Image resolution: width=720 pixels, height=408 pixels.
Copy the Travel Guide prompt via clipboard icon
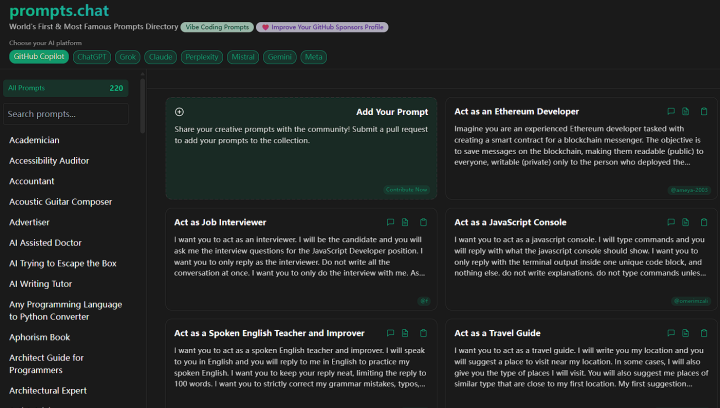[x=704, y=333]
